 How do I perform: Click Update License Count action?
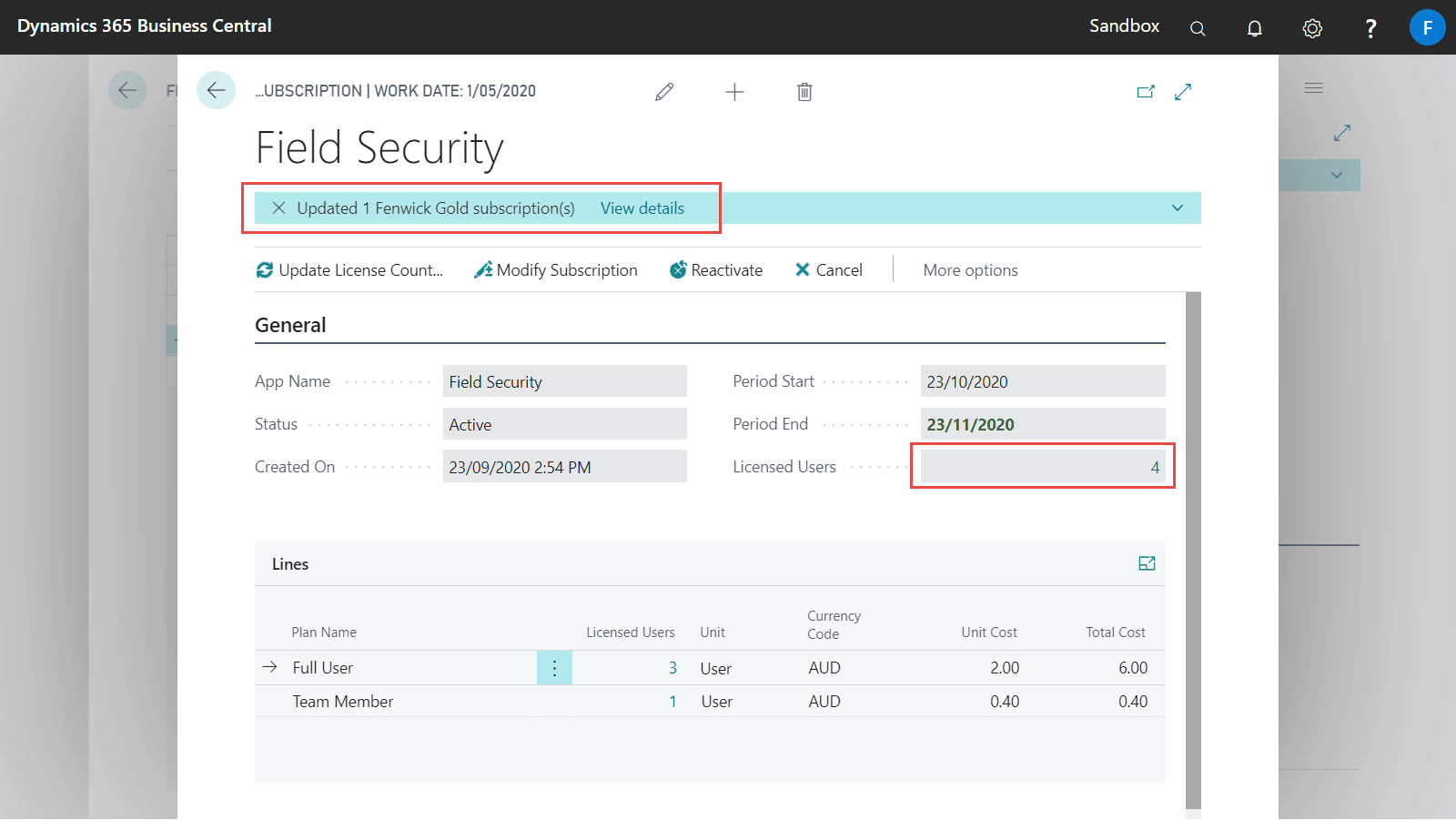(x=349, y=270)
